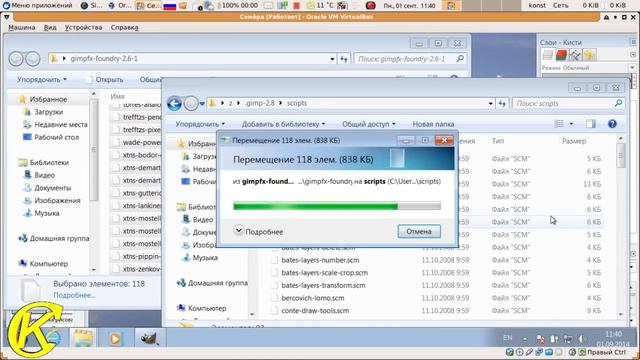Screen dimensions: 640x360
Task: Open Windows Explorer icon in taskbar
Action: click(x=83, y=338)
